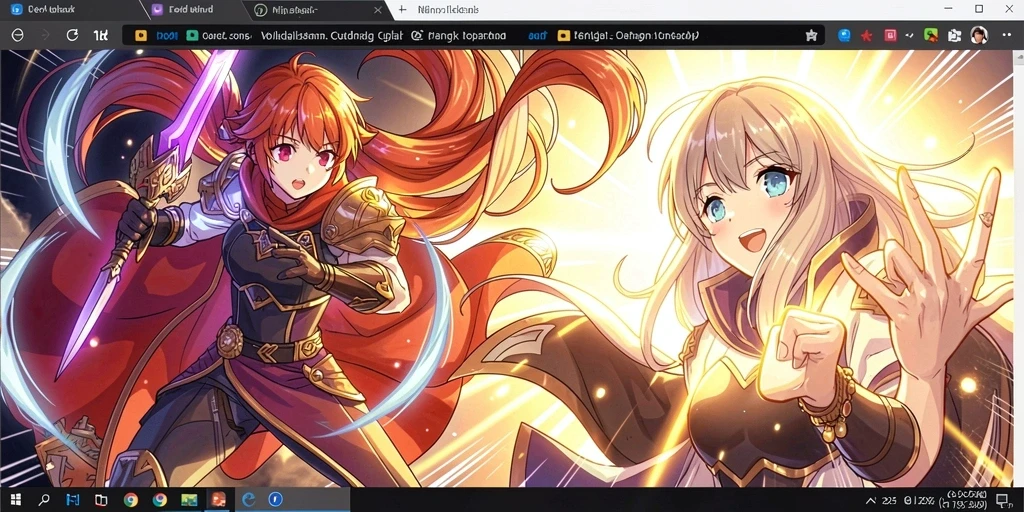
Task: Bookmark this page with the star icon
Action: (x=811, y=35)
